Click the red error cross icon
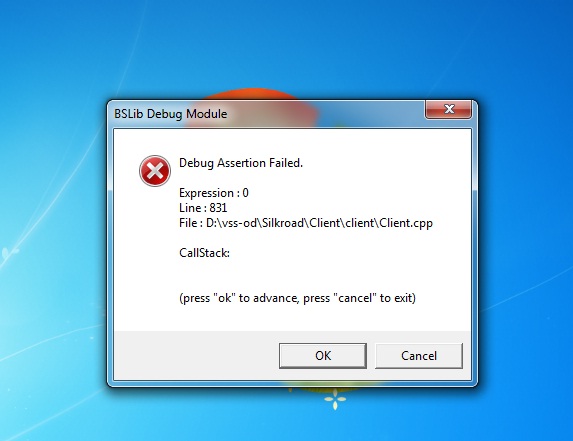Image resolution: width=573 pixels, height=441 pixels. pos(155,171)
